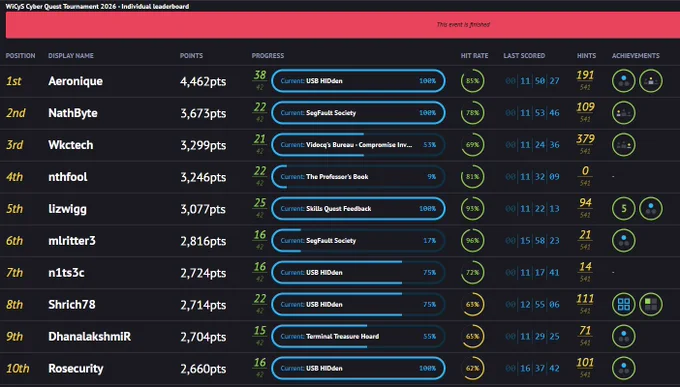Open Wkctech's player profile
Viewport: 680px width, 387px height.
(x=71, y=145)
